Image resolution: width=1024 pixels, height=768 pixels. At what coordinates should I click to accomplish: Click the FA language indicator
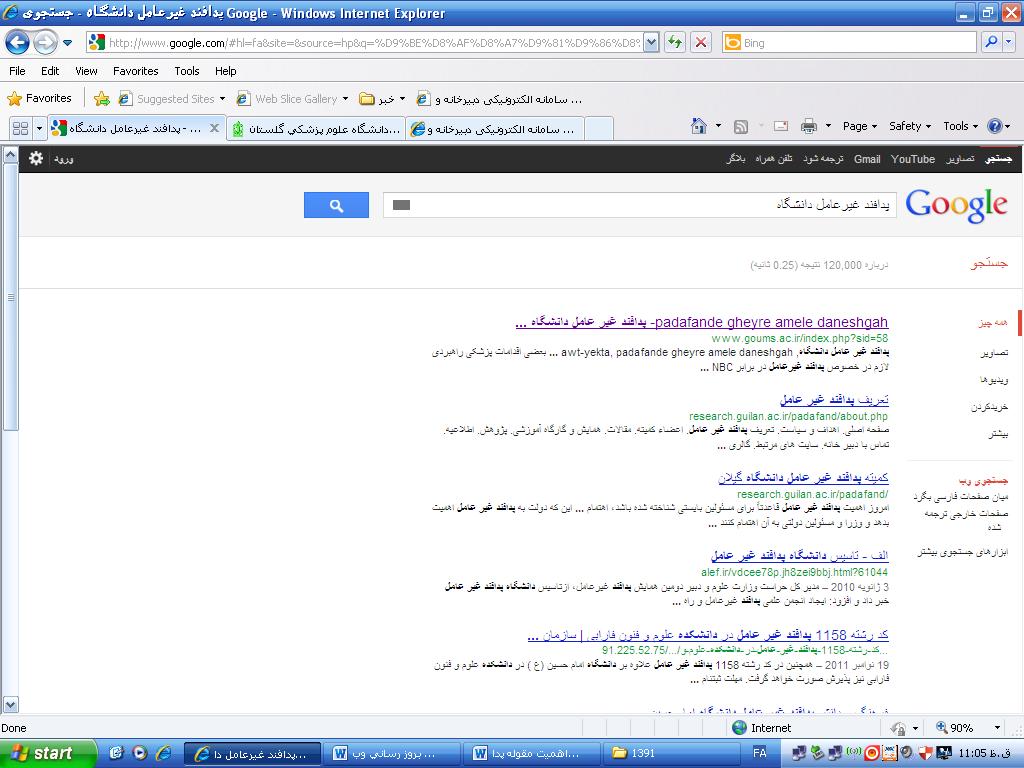[760, 754]
